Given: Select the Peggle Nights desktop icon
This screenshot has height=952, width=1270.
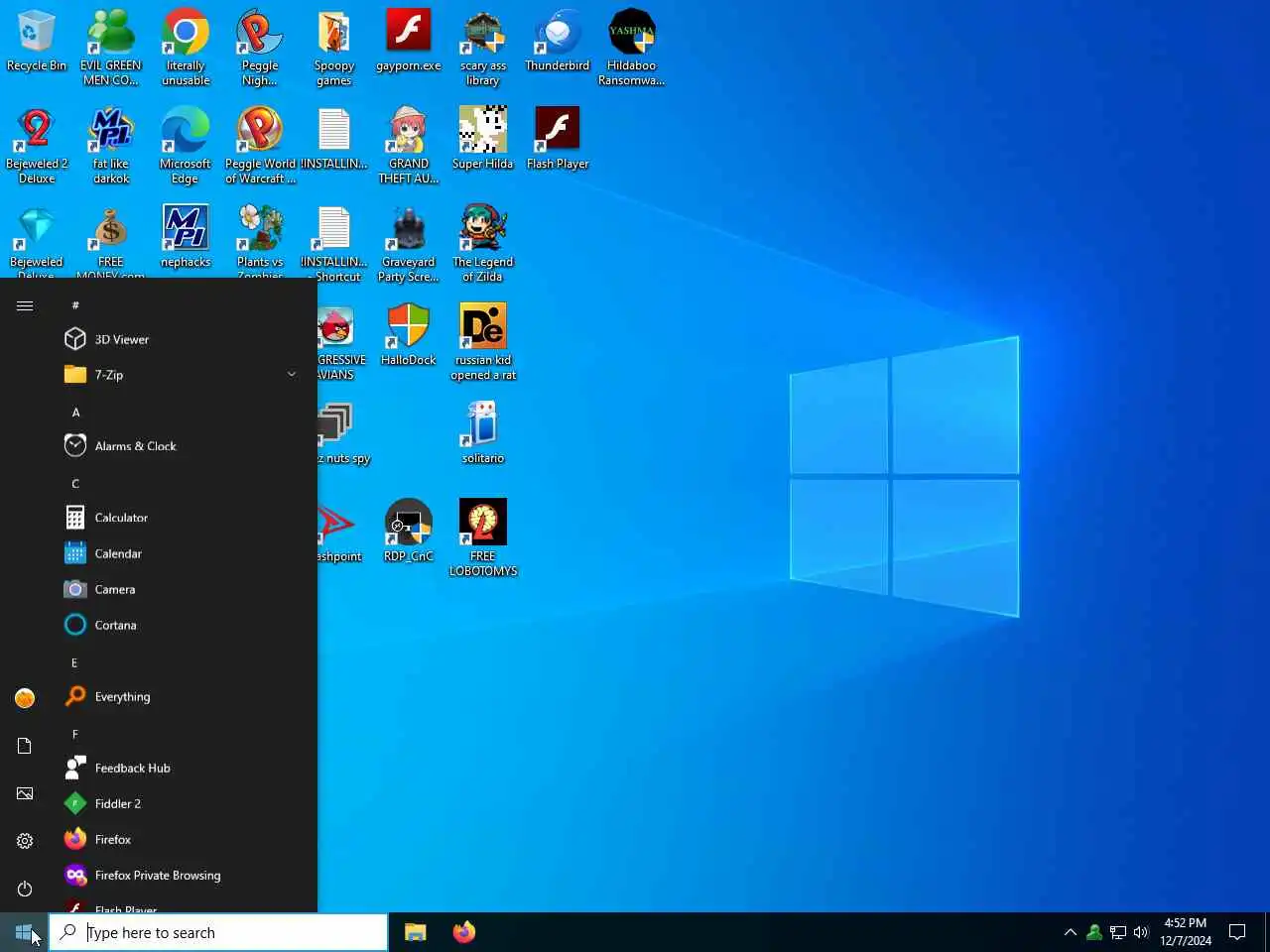Looking at the screenshot, I should pos(260,48).
